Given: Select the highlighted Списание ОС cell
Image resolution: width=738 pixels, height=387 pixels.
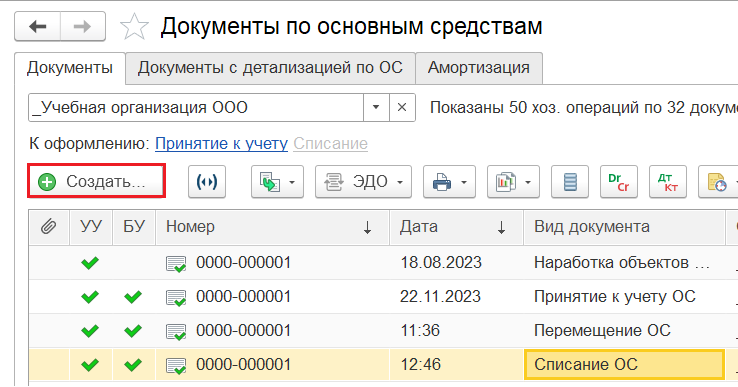Looking at the screenshot, I should (624, 365).
